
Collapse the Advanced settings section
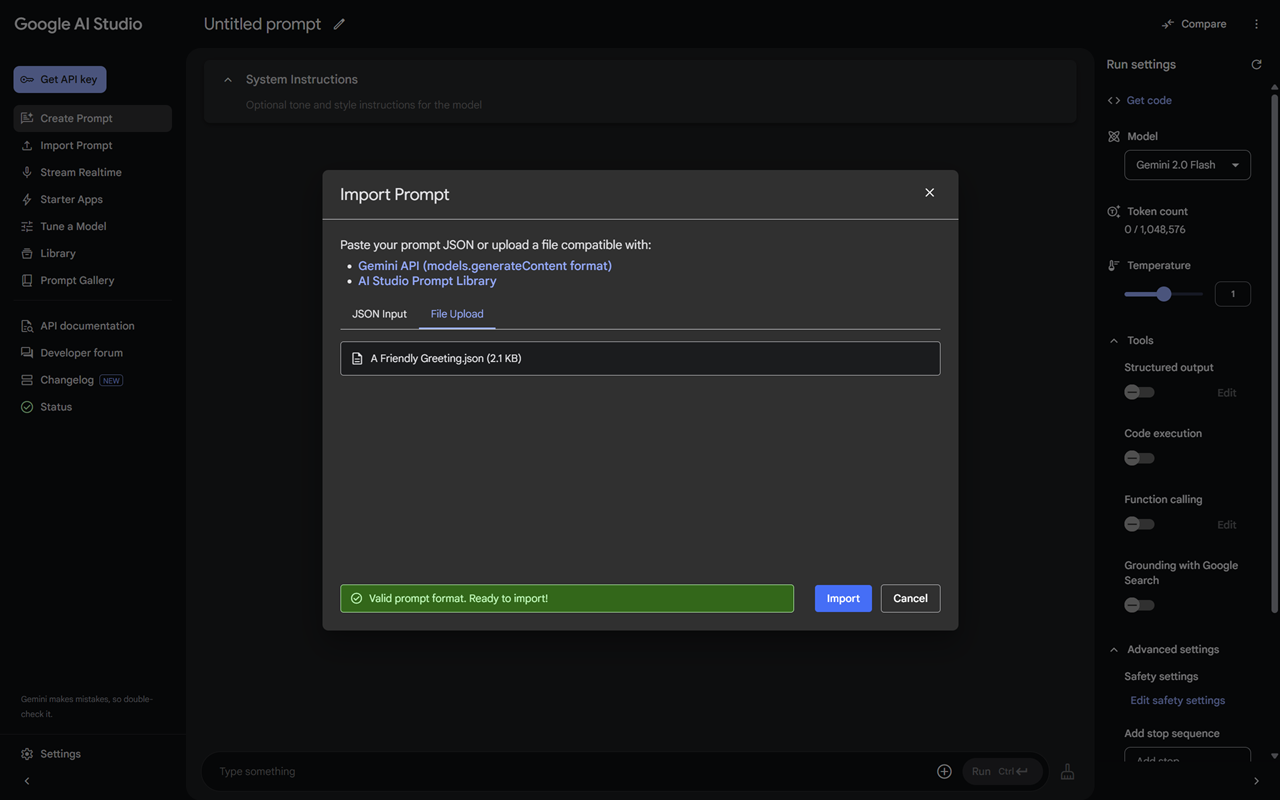coord(1114,649)
